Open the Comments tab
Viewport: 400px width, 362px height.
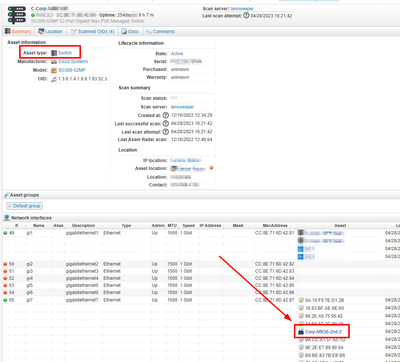point(160,31)
